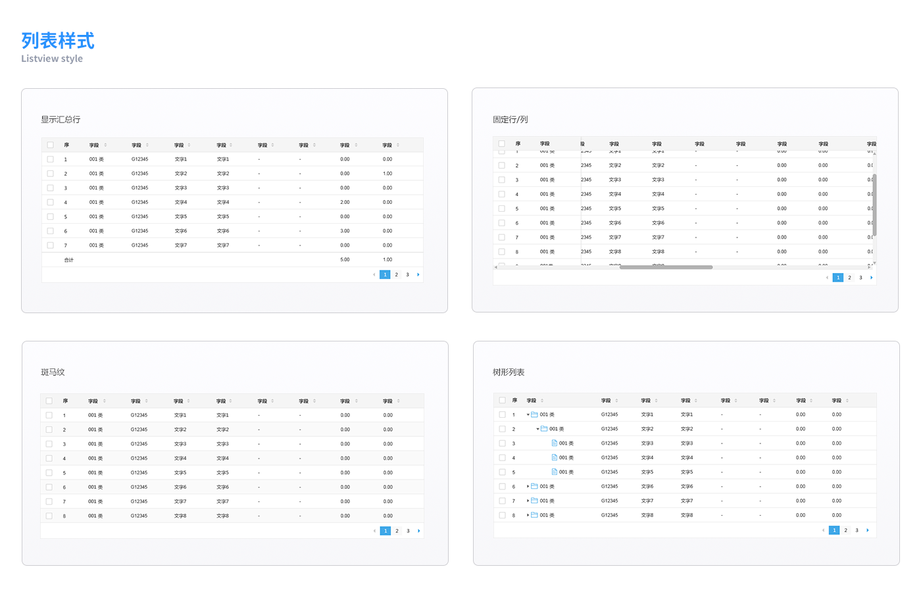Click the 合计 summary row label
923x600 pixels.
click(69, 260)
